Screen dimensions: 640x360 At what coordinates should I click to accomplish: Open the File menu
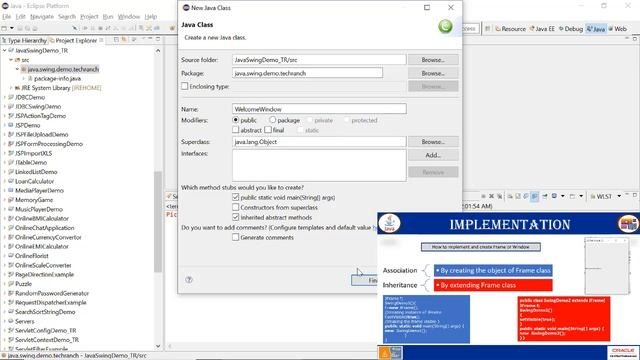point(7,17)
